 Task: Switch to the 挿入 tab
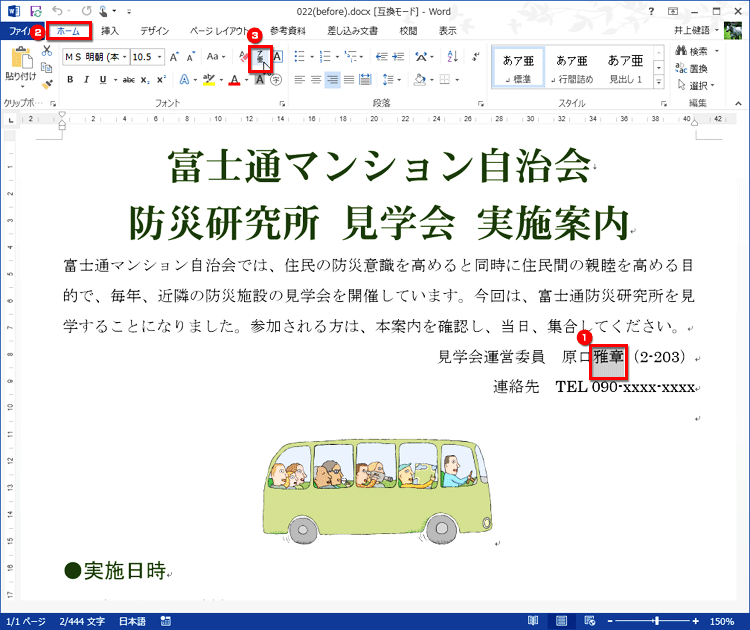[110, 31]
